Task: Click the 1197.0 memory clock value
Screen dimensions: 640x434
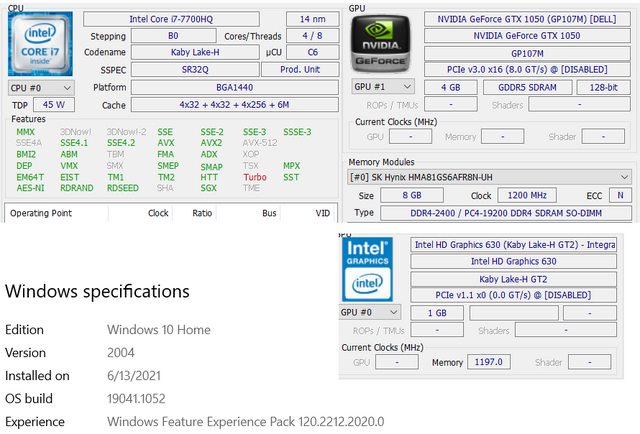Action: coord(489,362)
